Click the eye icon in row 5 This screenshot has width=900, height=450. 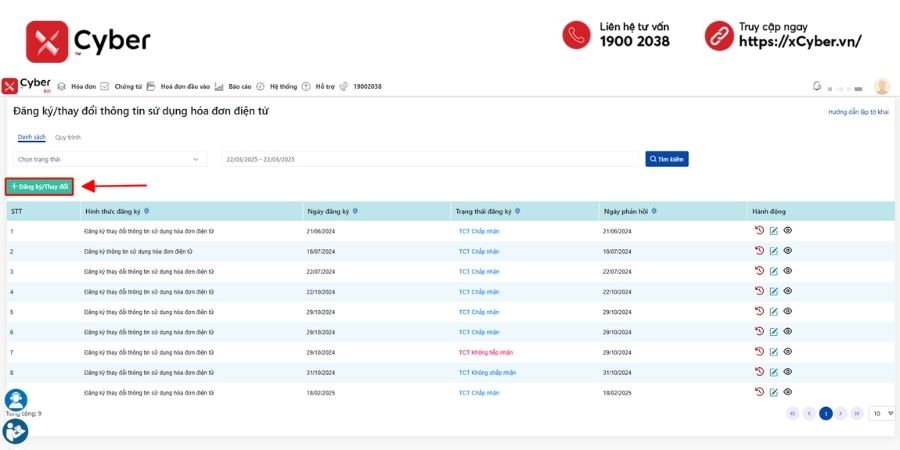[x=788, y=312]
